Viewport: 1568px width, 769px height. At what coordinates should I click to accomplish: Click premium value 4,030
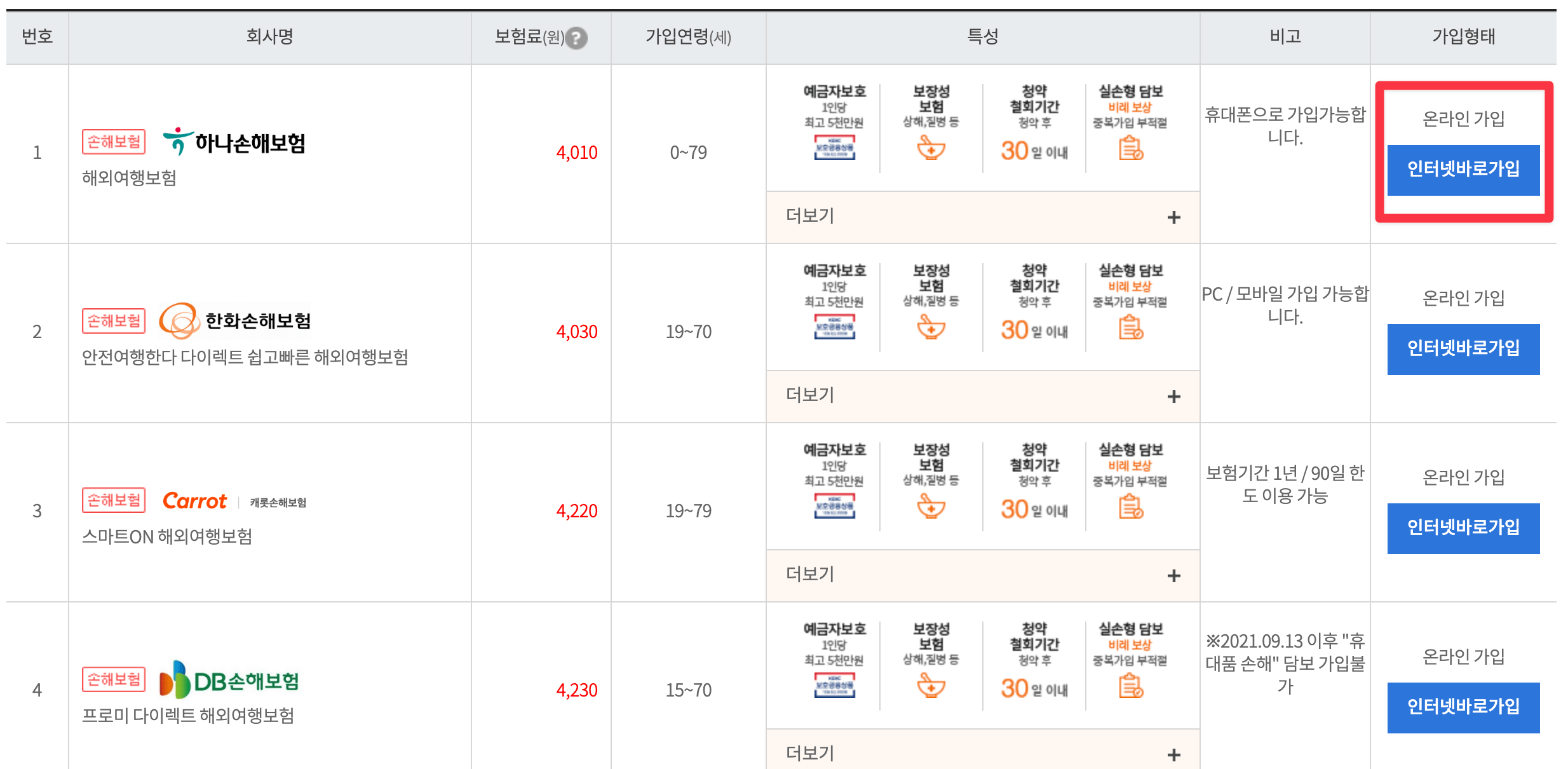577,332
